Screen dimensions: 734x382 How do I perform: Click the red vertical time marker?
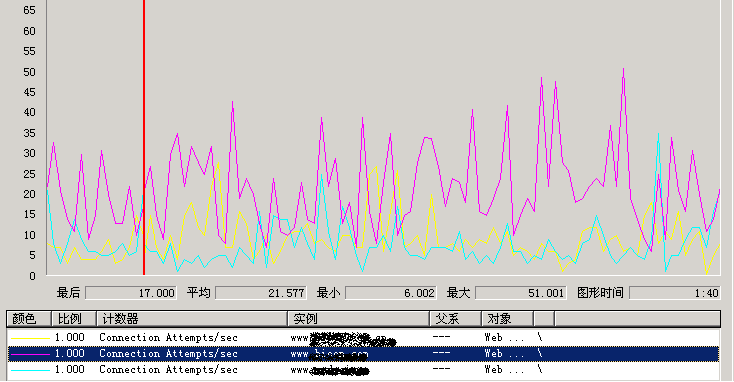coord(144,137)
